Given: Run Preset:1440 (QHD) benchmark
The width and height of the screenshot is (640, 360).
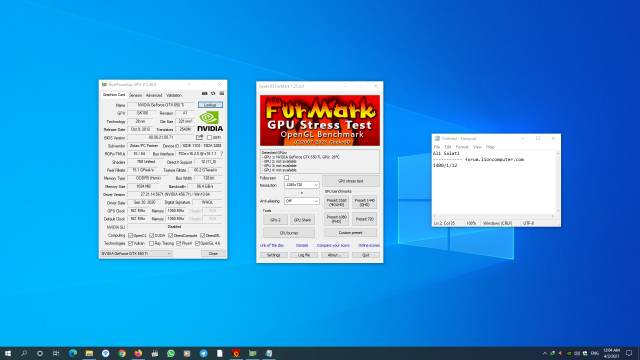Looking at the screenshot, I should click(x=364, y=202).
